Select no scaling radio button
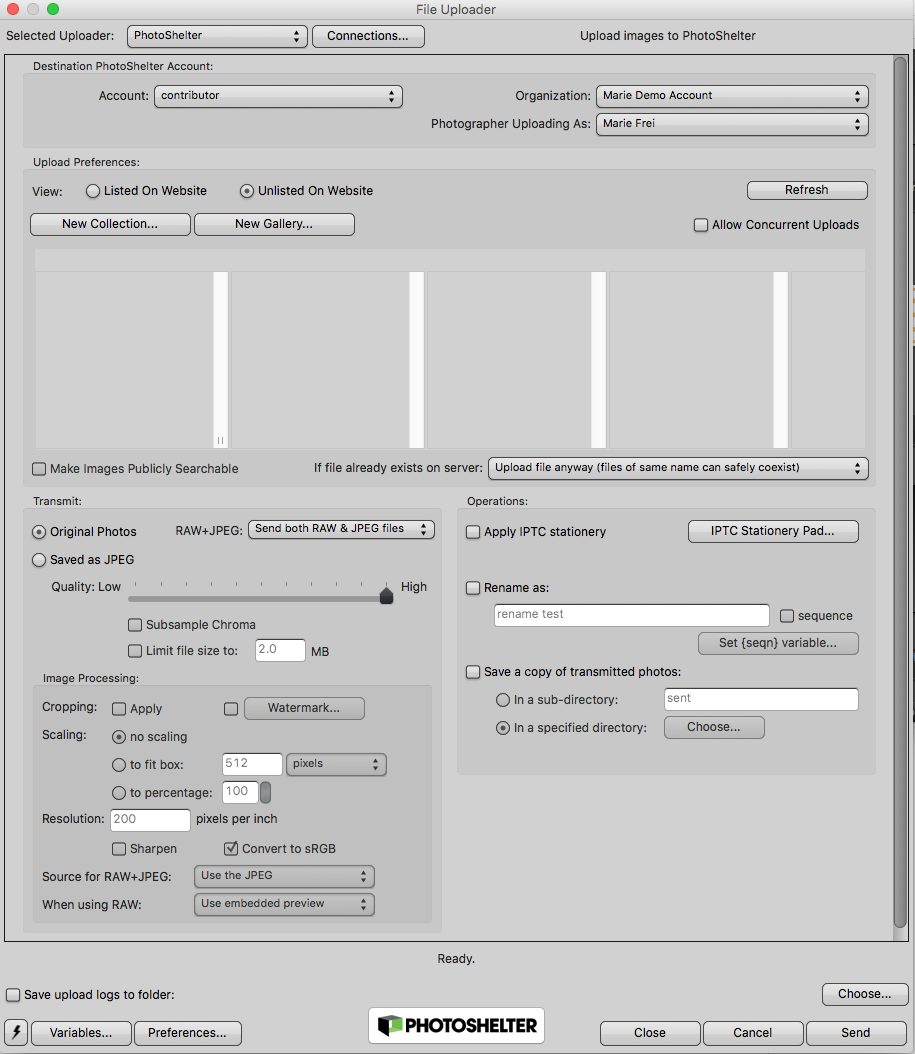Image resolution: width=915 pixels, height=1054 pixels. point(118,737)
